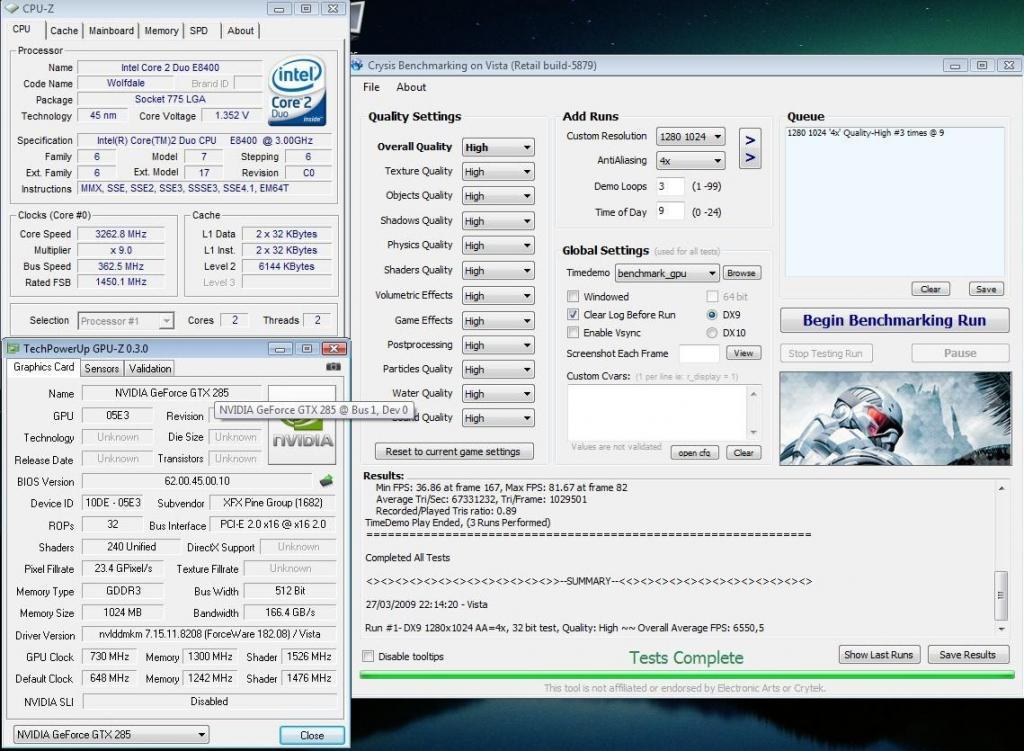This screenshot has width=1024, height=751.
Task: Click the green BIOS save chip icon
Action: click(326, 481)
